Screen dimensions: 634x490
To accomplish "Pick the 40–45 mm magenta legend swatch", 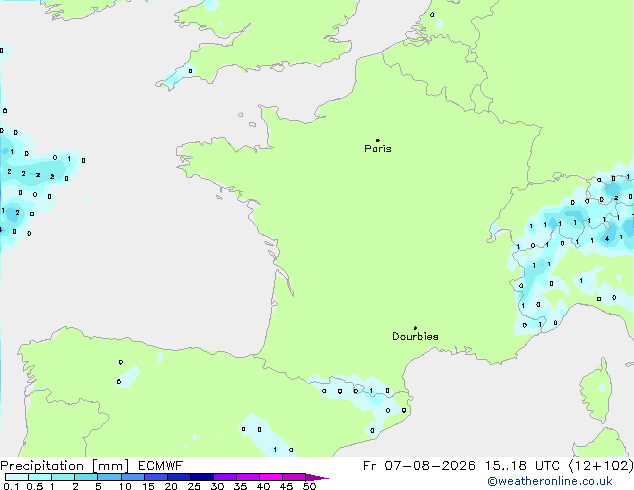I will [271, 477].
